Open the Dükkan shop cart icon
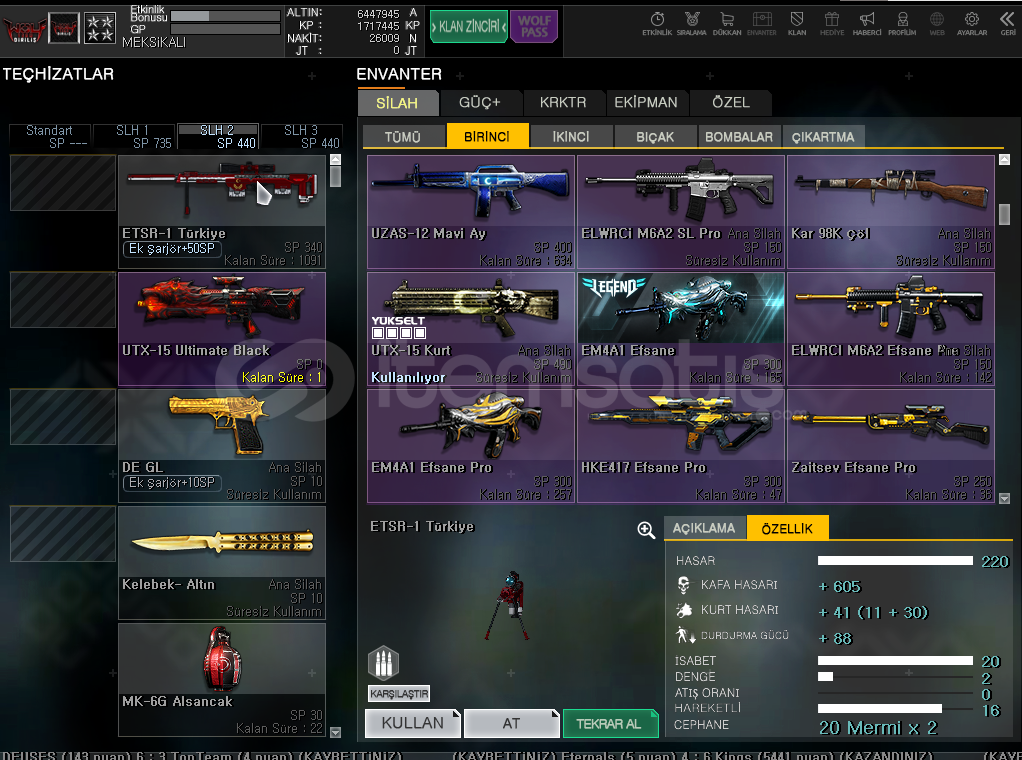Image resolution: width=1022 pixels, height=760 pixels. 727,23
